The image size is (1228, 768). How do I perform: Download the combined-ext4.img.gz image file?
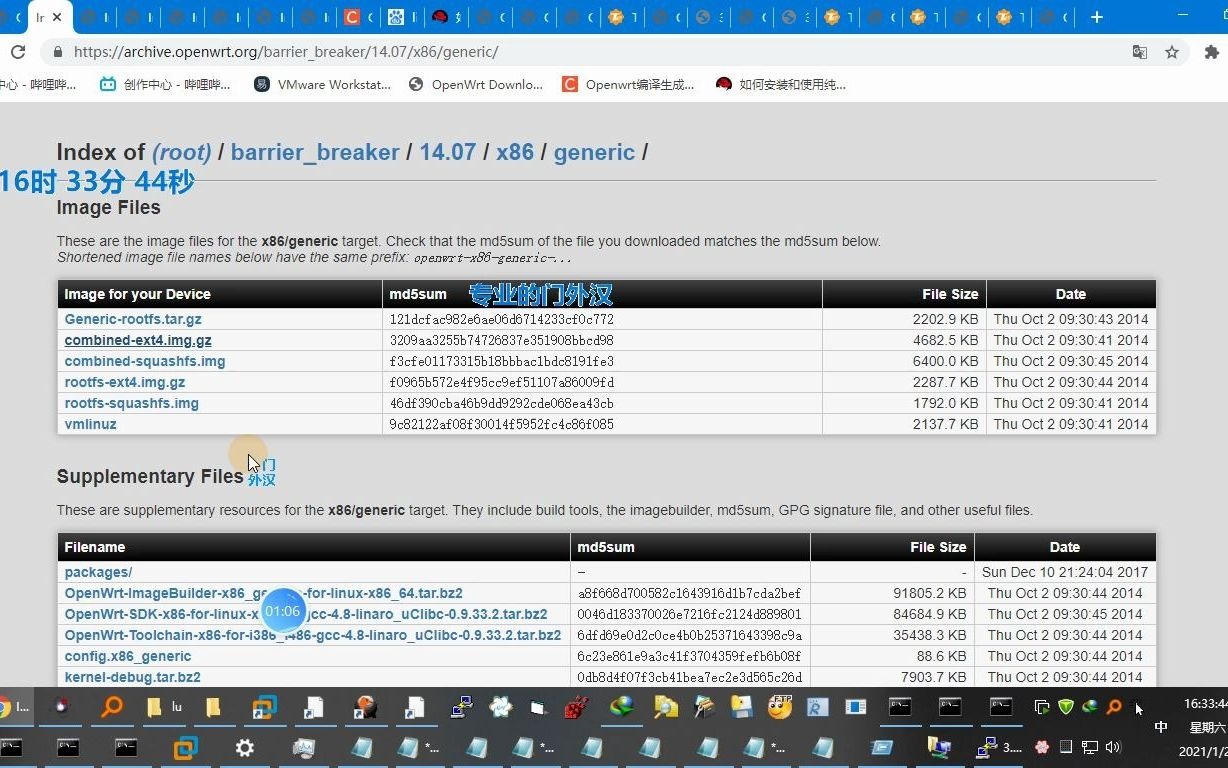(137, 340)
